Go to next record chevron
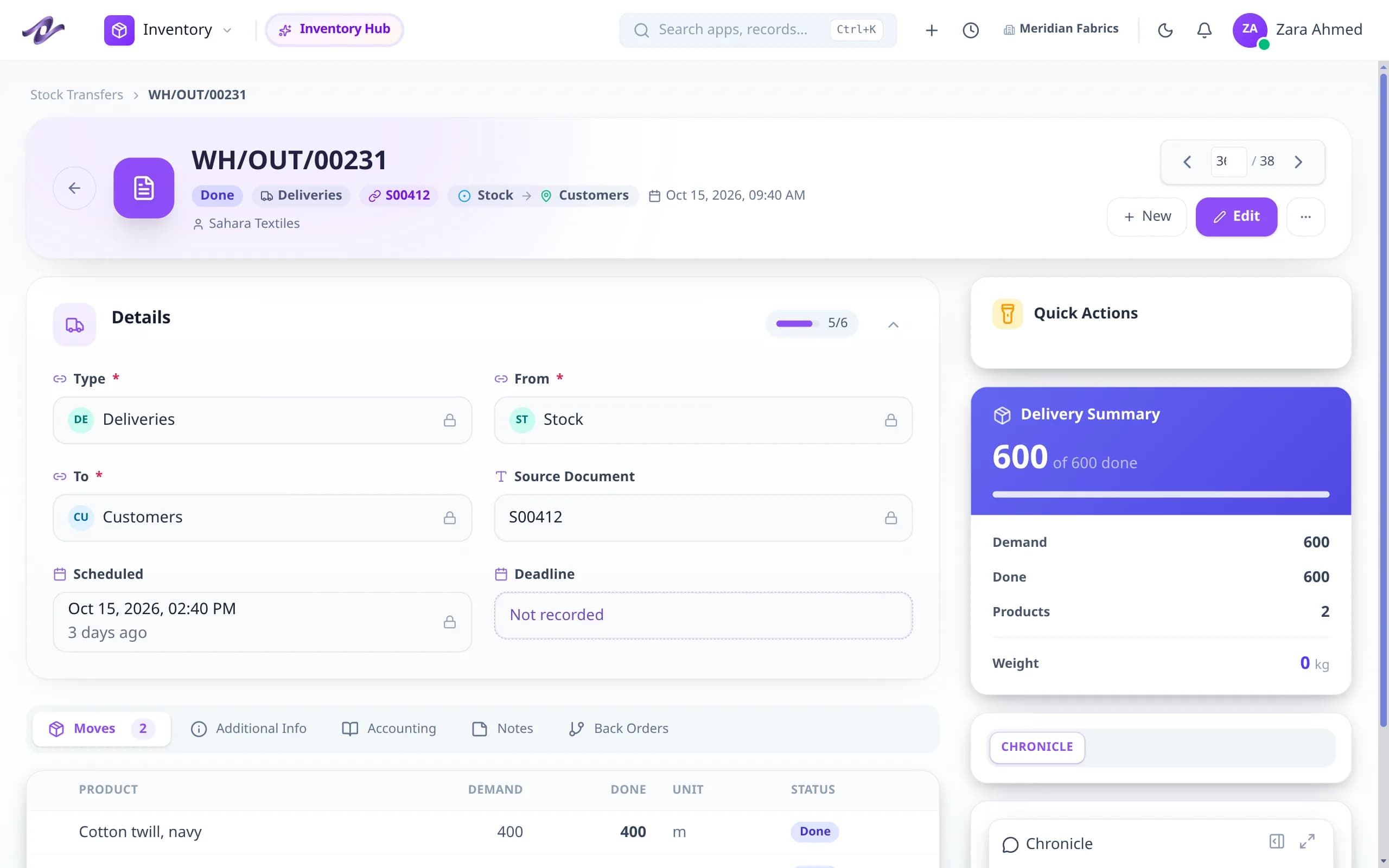This screenshot has height=868, width=1389. point(1298,162)
